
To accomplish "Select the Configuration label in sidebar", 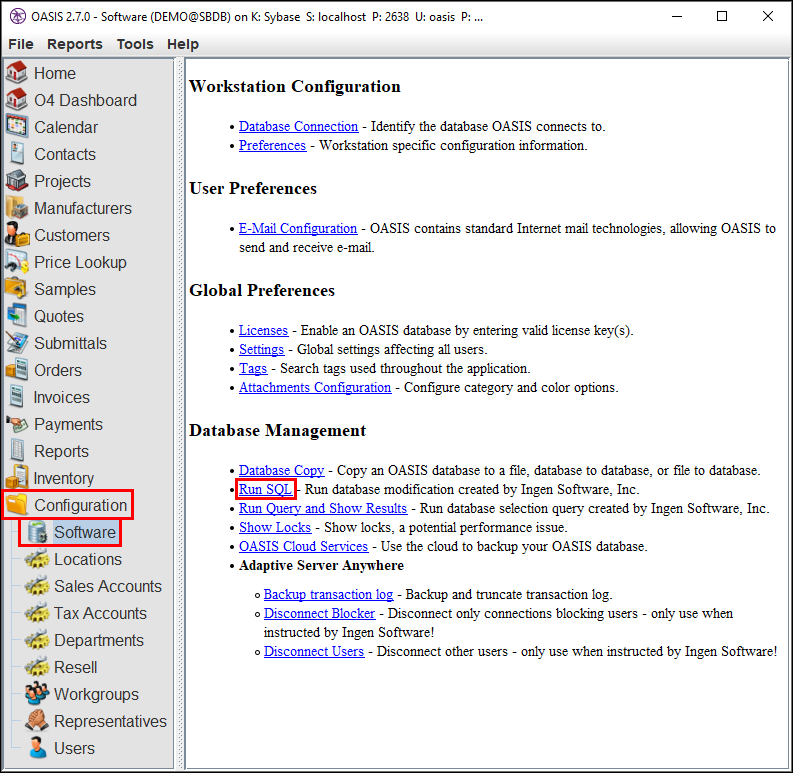I will 80,505.
